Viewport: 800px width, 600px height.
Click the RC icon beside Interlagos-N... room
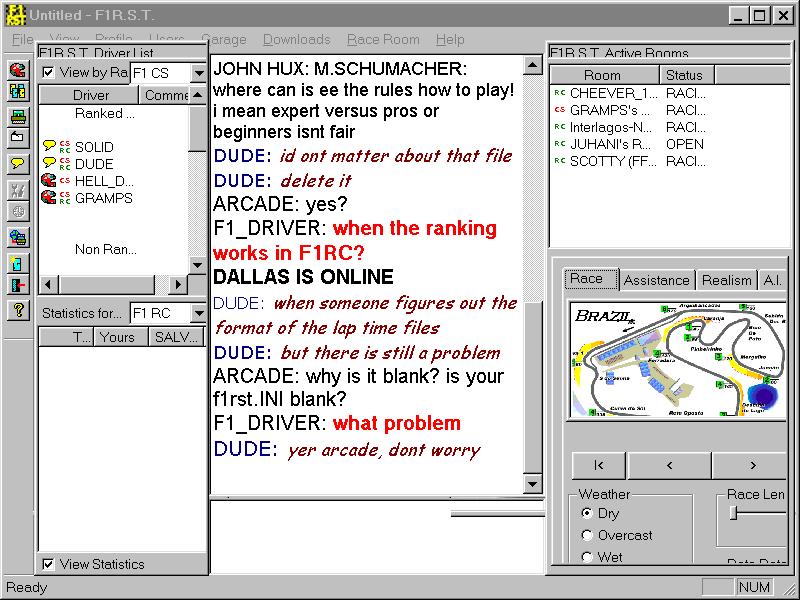(559, 127)
